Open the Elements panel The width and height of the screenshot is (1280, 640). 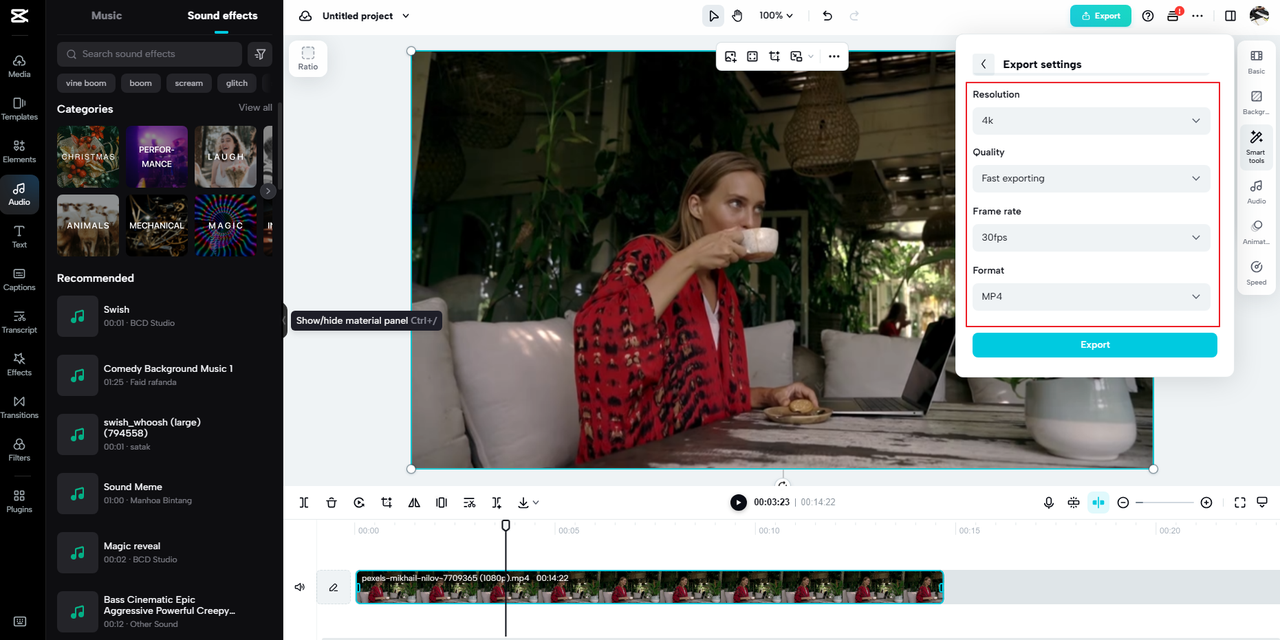click(19, 151)
